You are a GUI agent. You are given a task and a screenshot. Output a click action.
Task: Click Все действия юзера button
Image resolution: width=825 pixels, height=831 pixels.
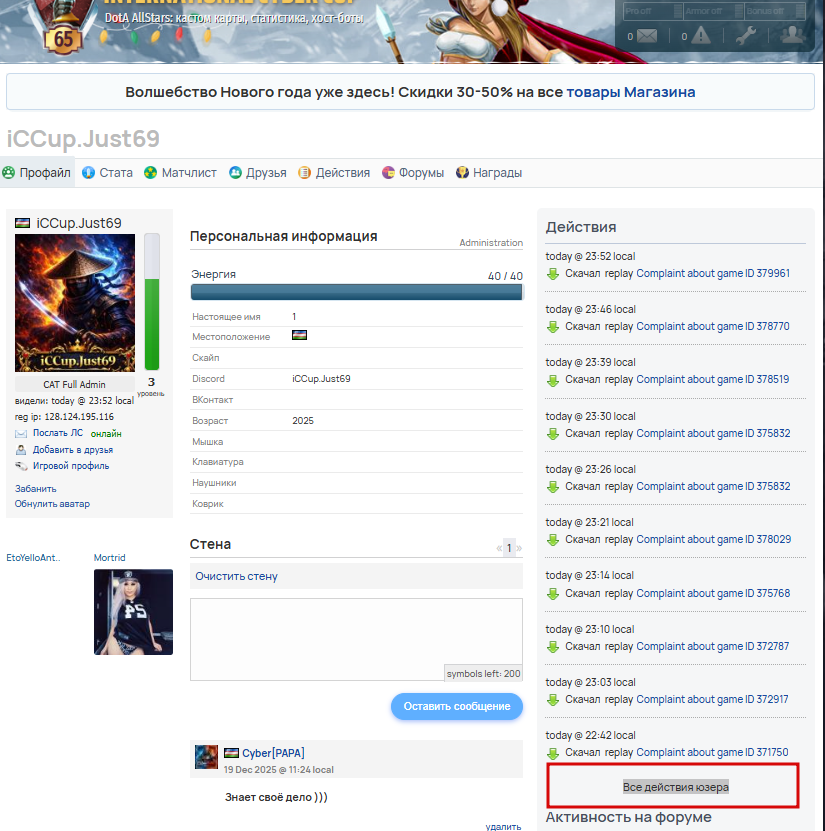[x=676, y=787]
